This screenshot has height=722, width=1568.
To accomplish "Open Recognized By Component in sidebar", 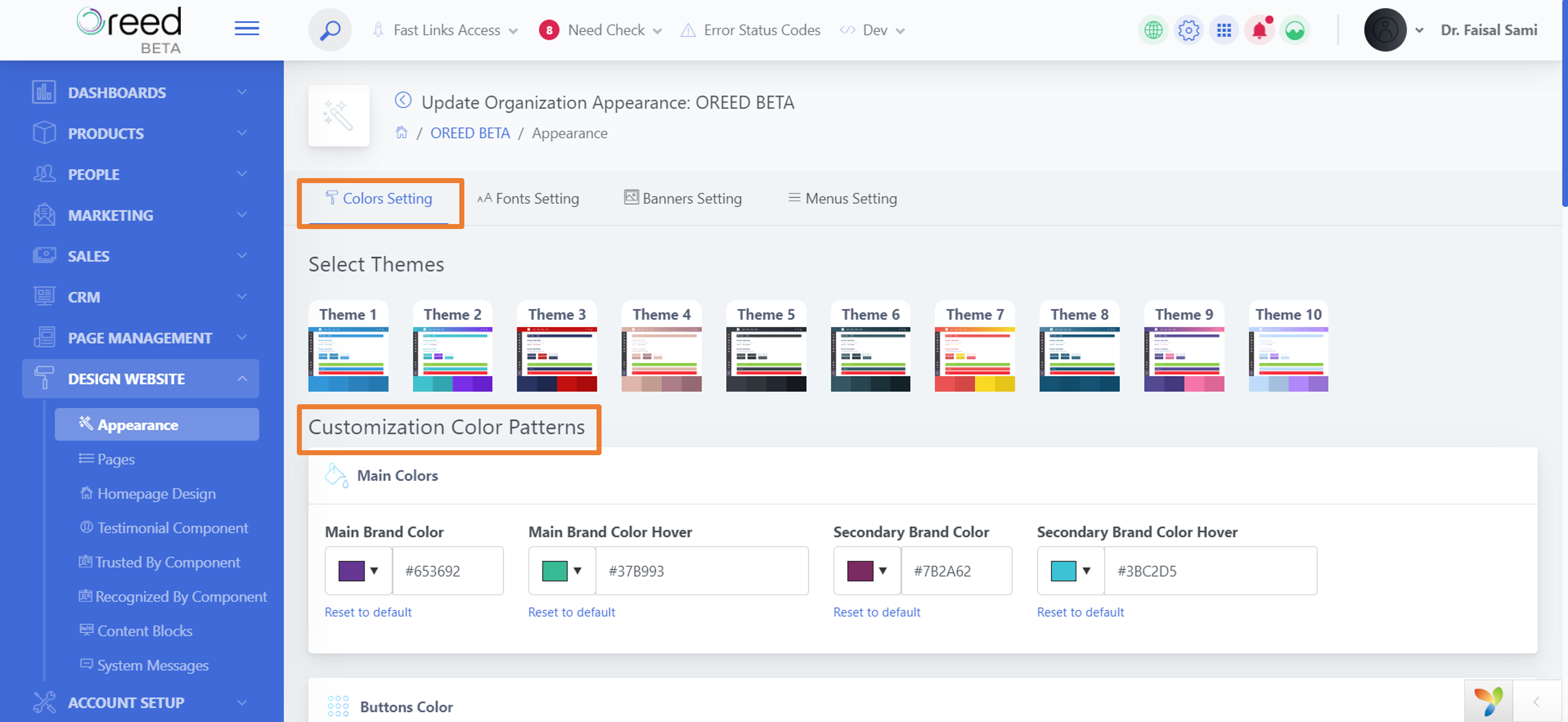I will tap(173, 597).
